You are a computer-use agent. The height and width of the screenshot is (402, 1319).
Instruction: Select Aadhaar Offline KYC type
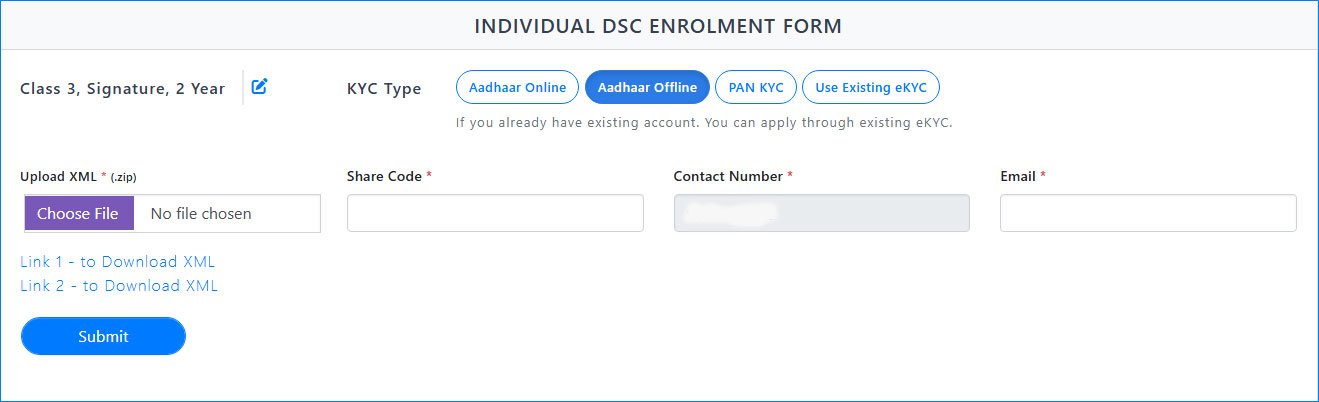(x=647, y=88)
